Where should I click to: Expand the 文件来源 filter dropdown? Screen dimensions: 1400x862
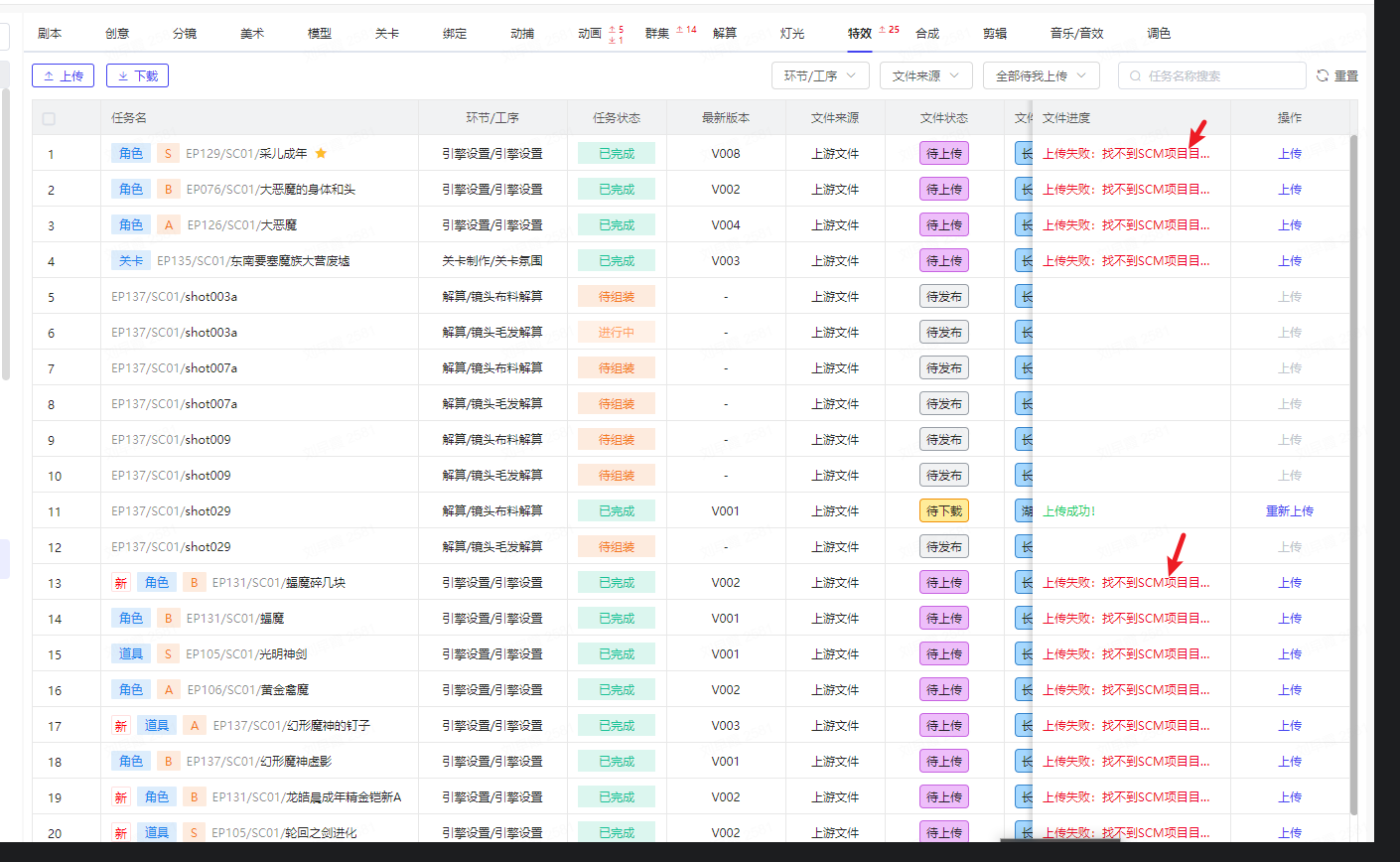tap(925, 75)
